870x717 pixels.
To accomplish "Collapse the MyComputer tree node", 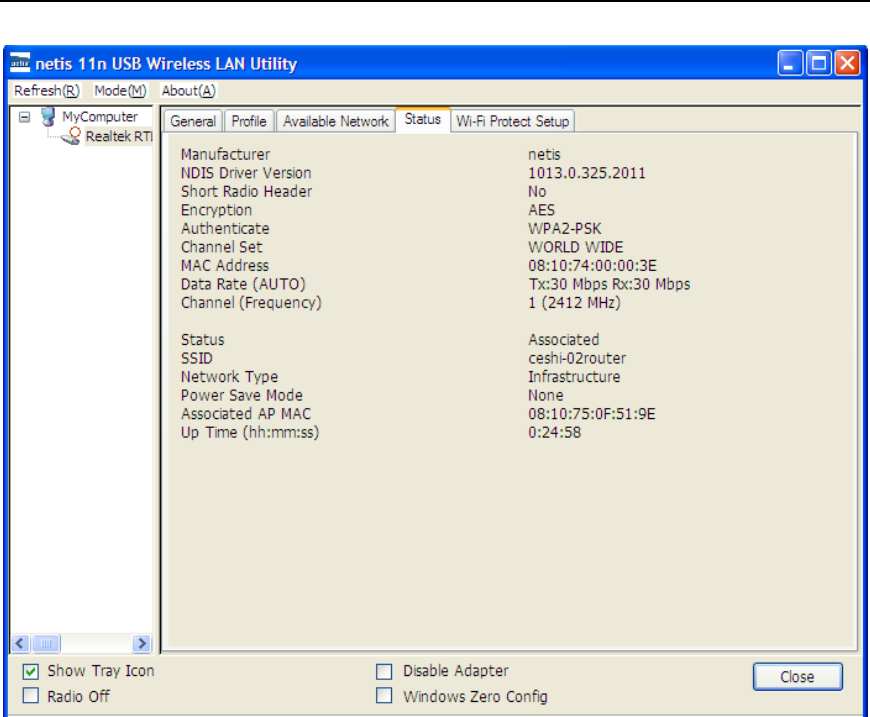I will click(x=24, y=117).
